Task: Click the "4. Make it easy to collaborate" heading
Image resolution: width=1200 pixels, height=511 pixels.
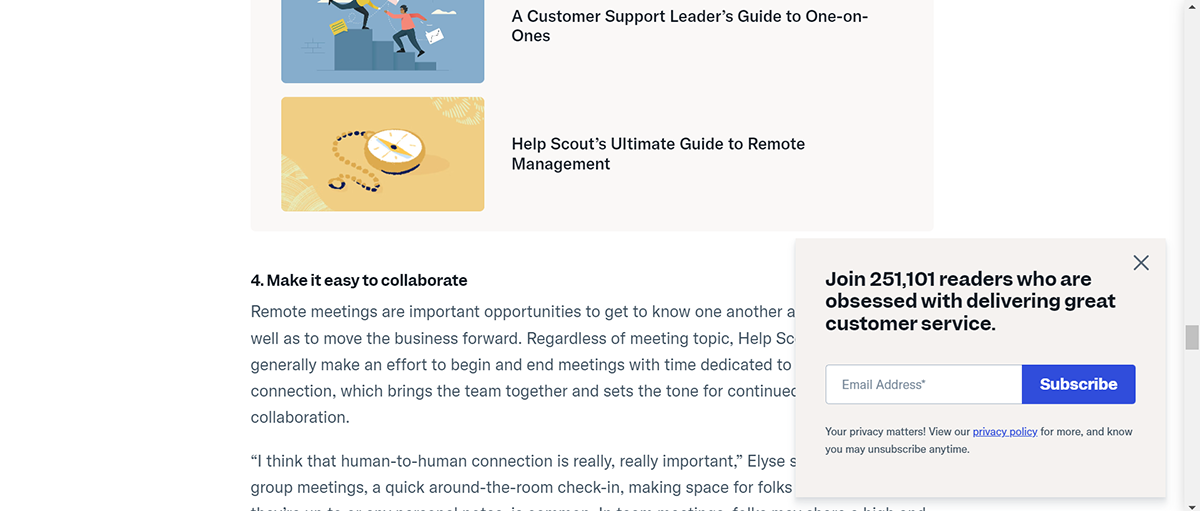Action: 359,280
